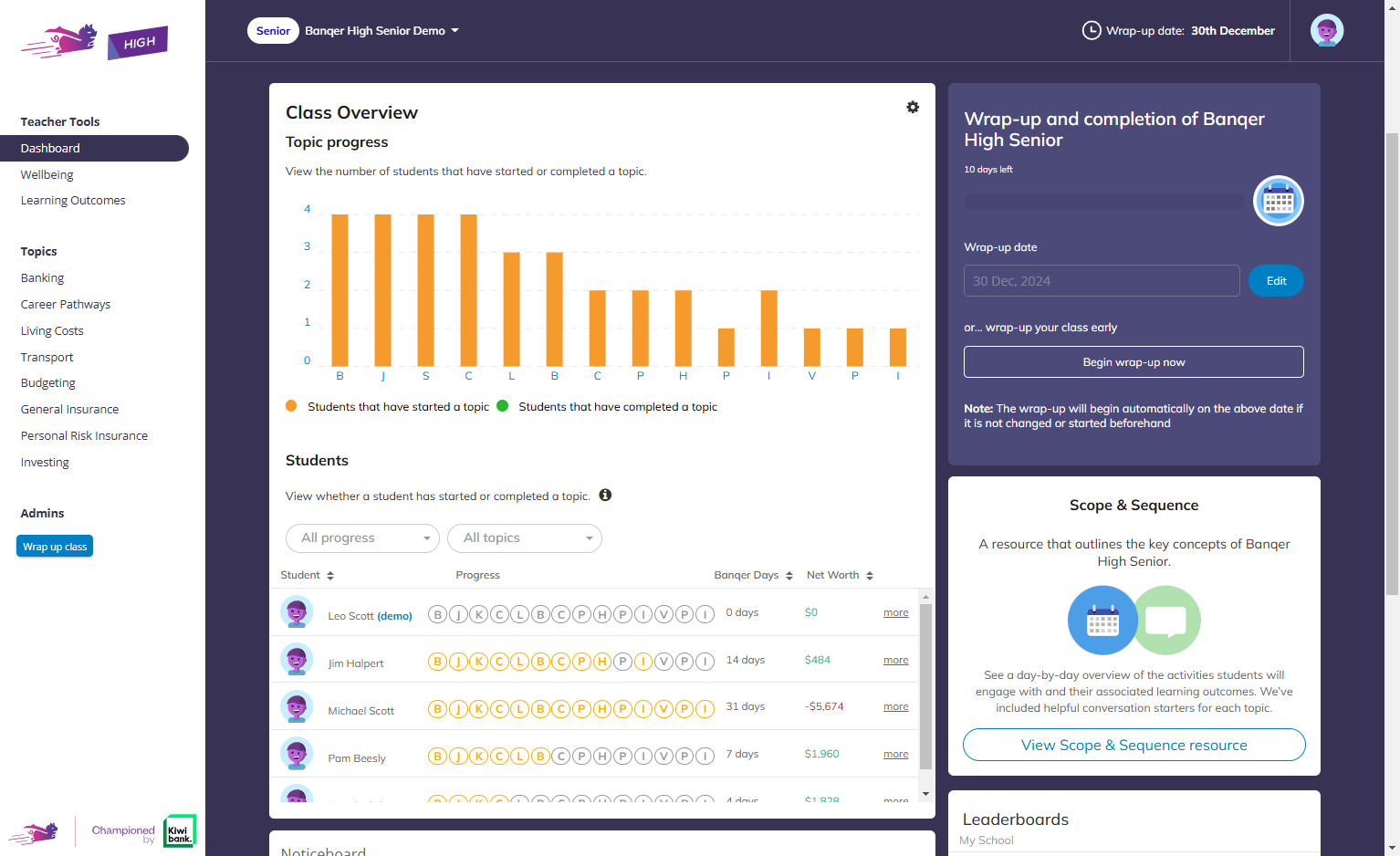Expand the Banqer High Senior Demo class selector
Image resolution: width=1400 pixels, height=856 pixels.
(381, 30)
